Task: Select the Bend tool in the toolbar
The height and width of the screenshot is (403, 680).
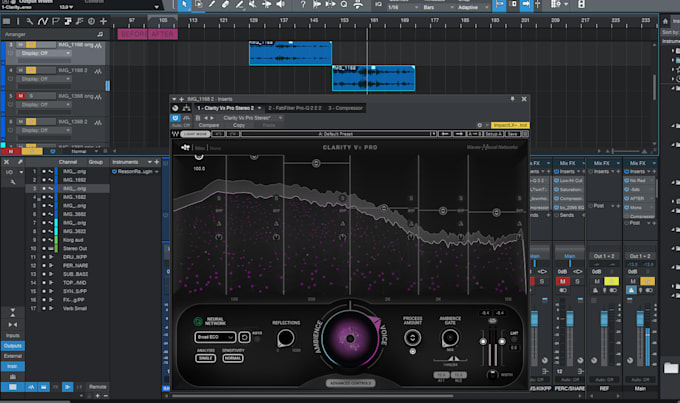Action: [266, 4]
